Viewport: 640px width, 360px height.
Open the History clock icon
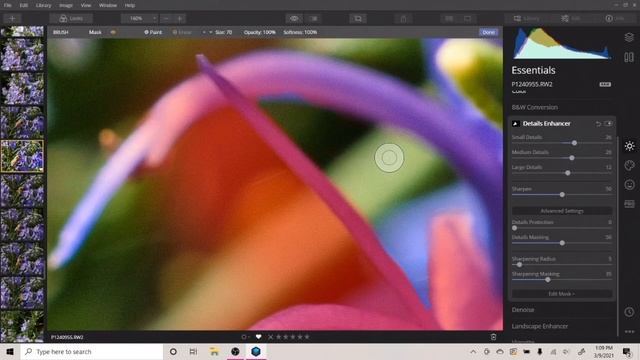click(629, 312)
